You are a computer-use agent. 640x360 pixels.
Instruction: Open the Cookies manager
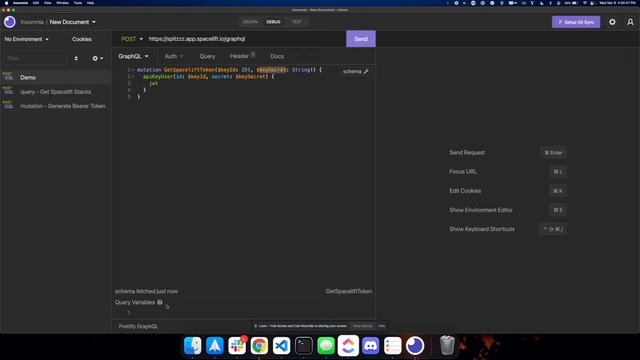pyautogui.click(x=82, y=39)
